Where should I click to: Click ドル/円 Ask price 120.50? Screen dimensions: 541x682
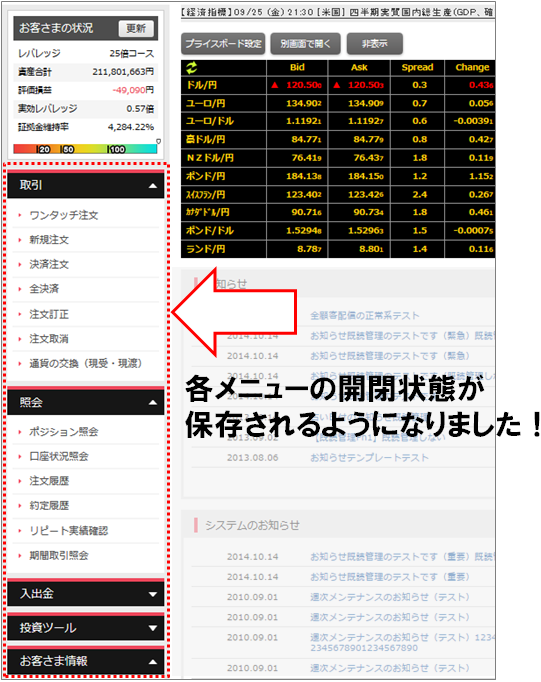click(x=366, y=85)
